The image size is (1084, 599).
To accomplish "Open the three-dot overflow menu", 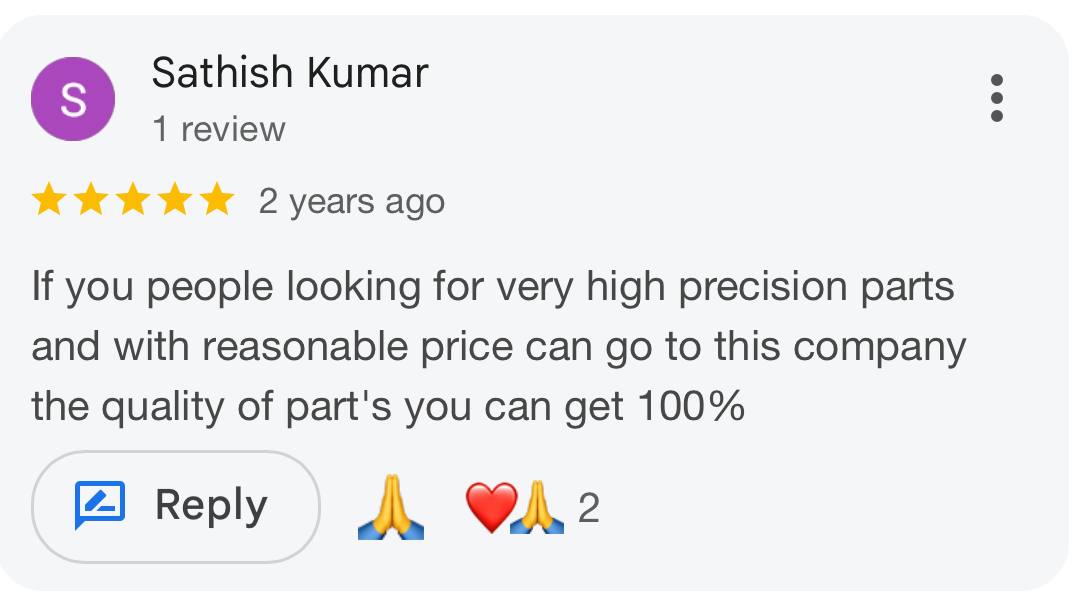I will coord(997,99).
